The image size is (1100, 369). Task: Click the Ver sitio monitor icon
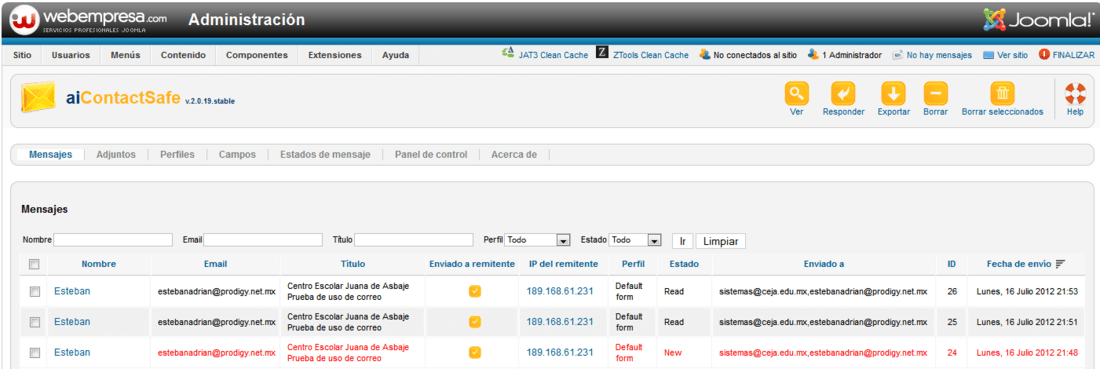pyautogui.click(x=988, y=55)
